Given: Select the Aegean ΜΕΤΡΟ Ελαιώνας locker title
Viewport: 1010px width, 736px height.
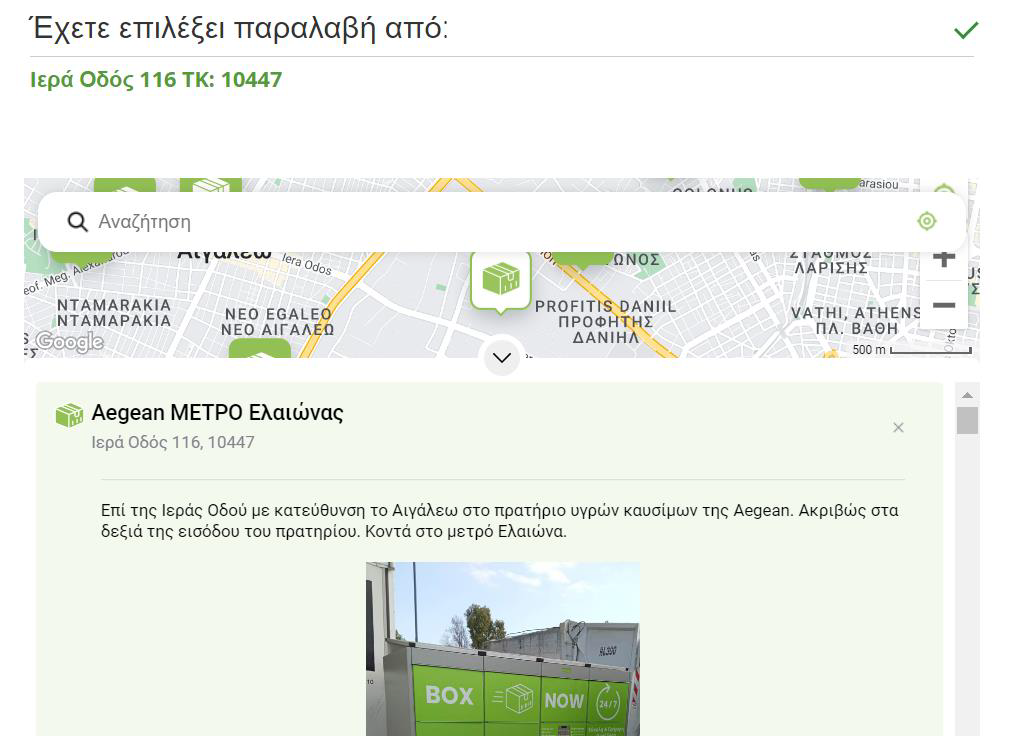Looking at the screenshot, I should coord(217,413).
